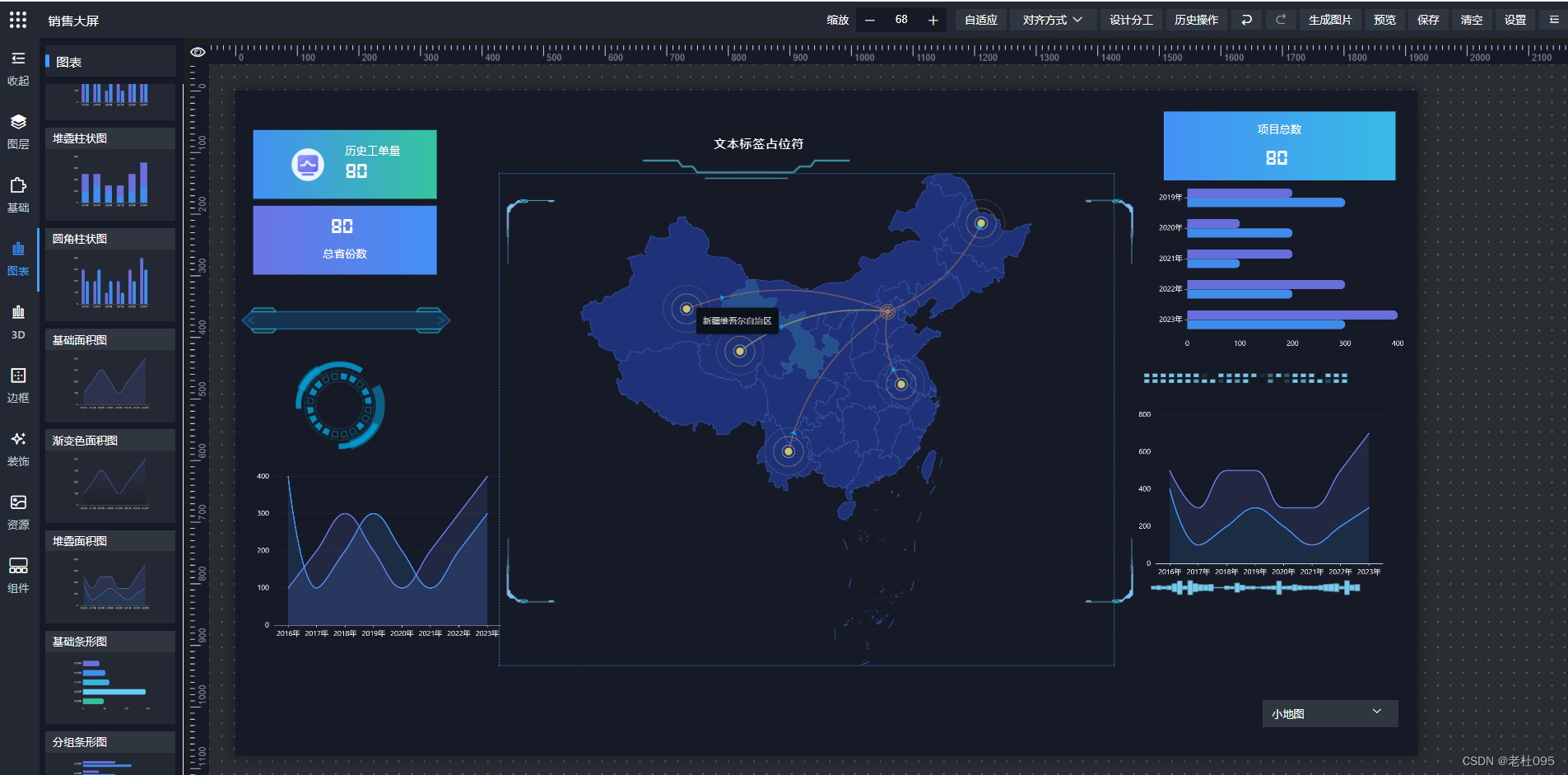1568x775 pixels.
Task: Select the 总省份数 card on canvas
Action: pos(345,240)
